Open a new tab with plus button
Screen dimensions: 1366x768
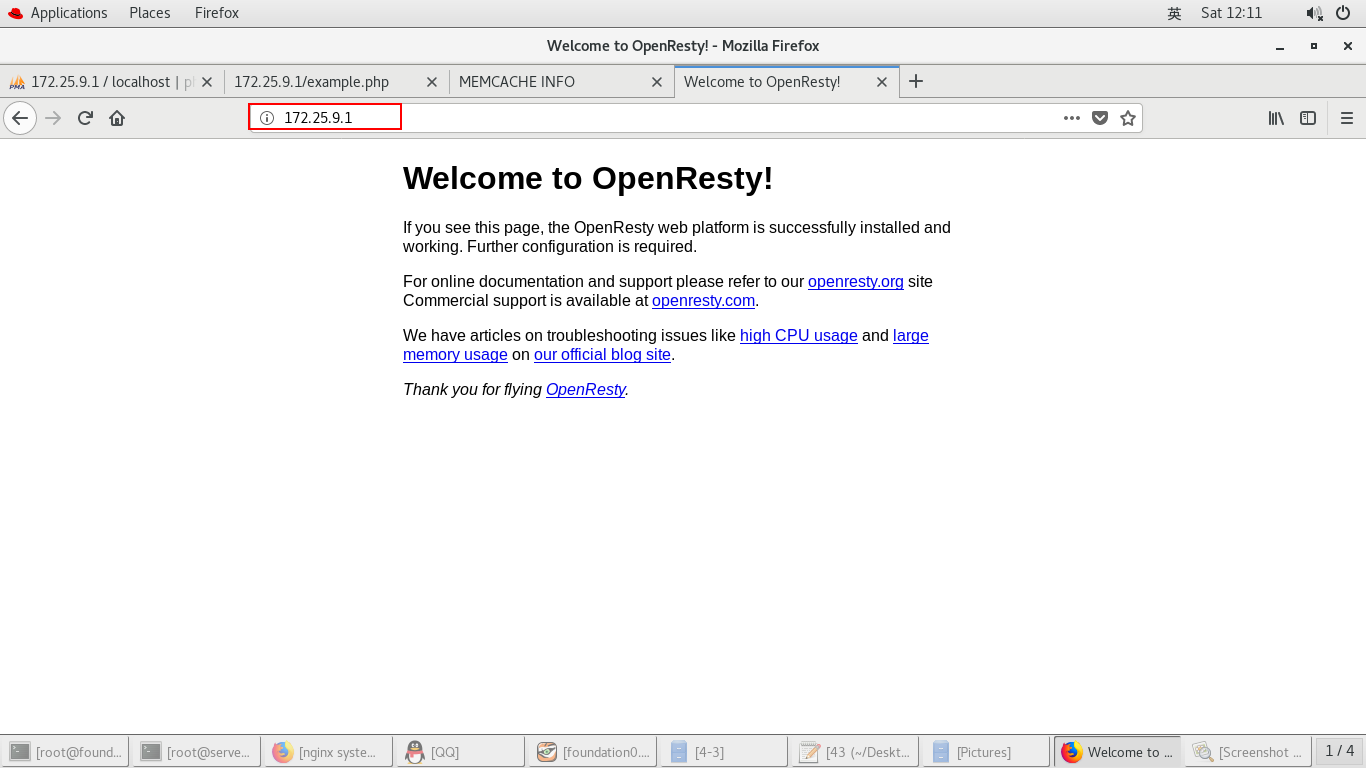[x=916, y=82]
